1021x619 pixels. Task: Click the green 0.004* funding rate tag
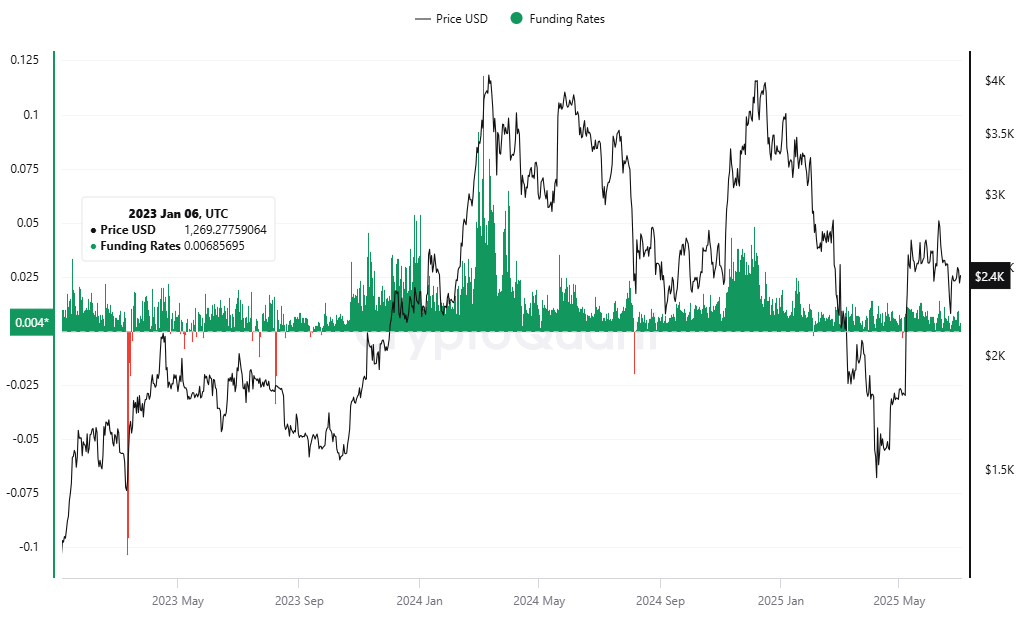[30, 323]
